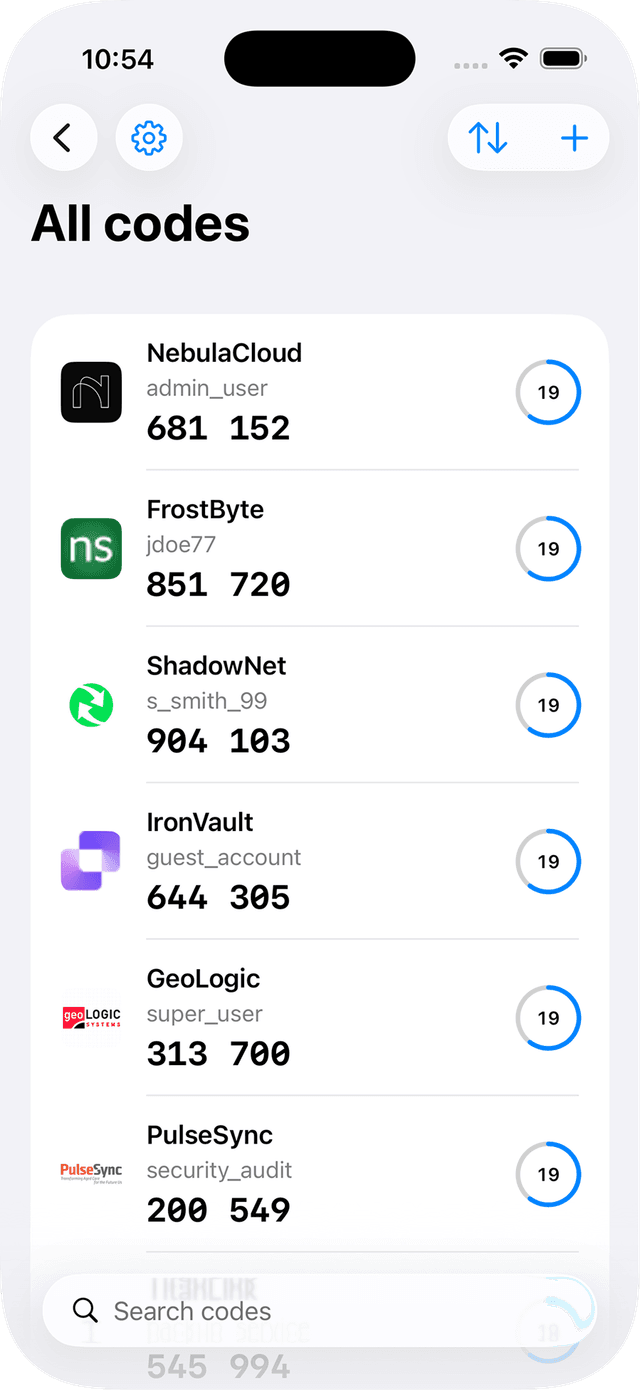640x1390 pixels.
Task: Open the settings gear icon
Action: pos(149,138)
